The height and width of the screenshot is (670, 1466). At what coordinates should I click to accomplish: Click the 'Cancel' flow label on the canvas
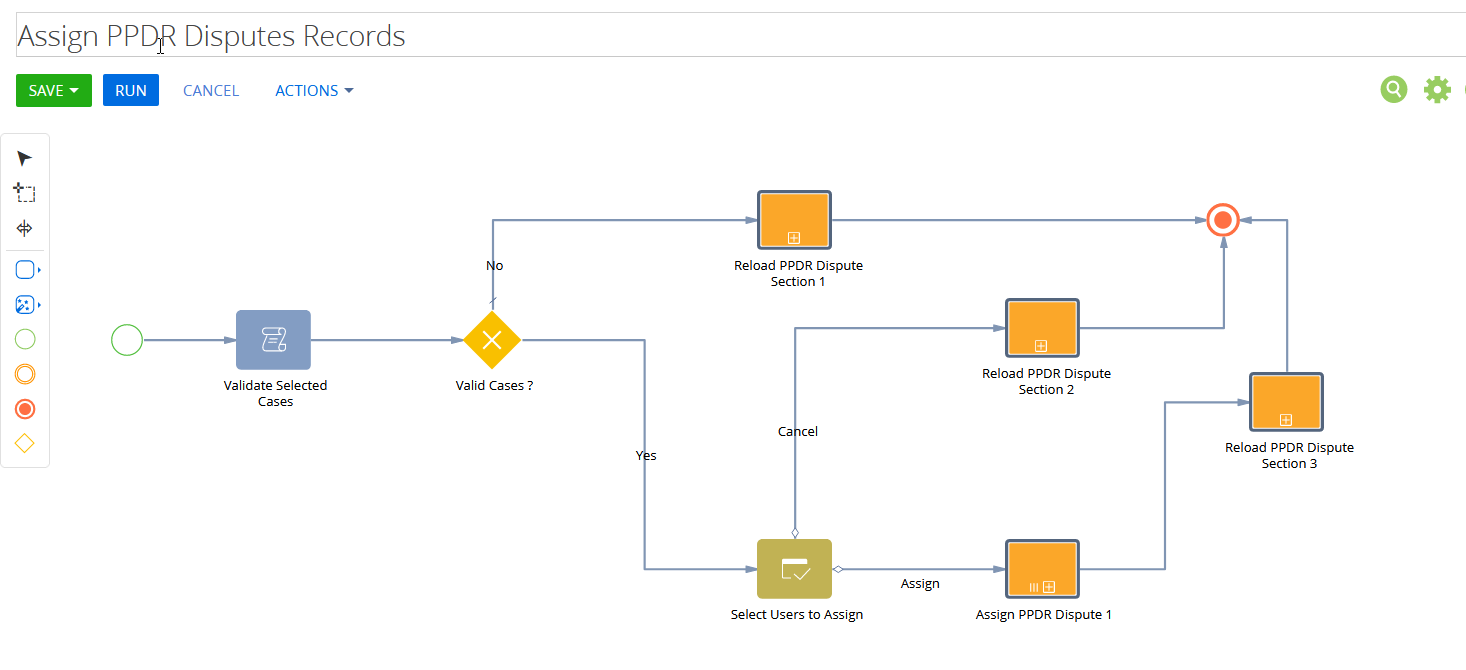(x=798, y=431)
